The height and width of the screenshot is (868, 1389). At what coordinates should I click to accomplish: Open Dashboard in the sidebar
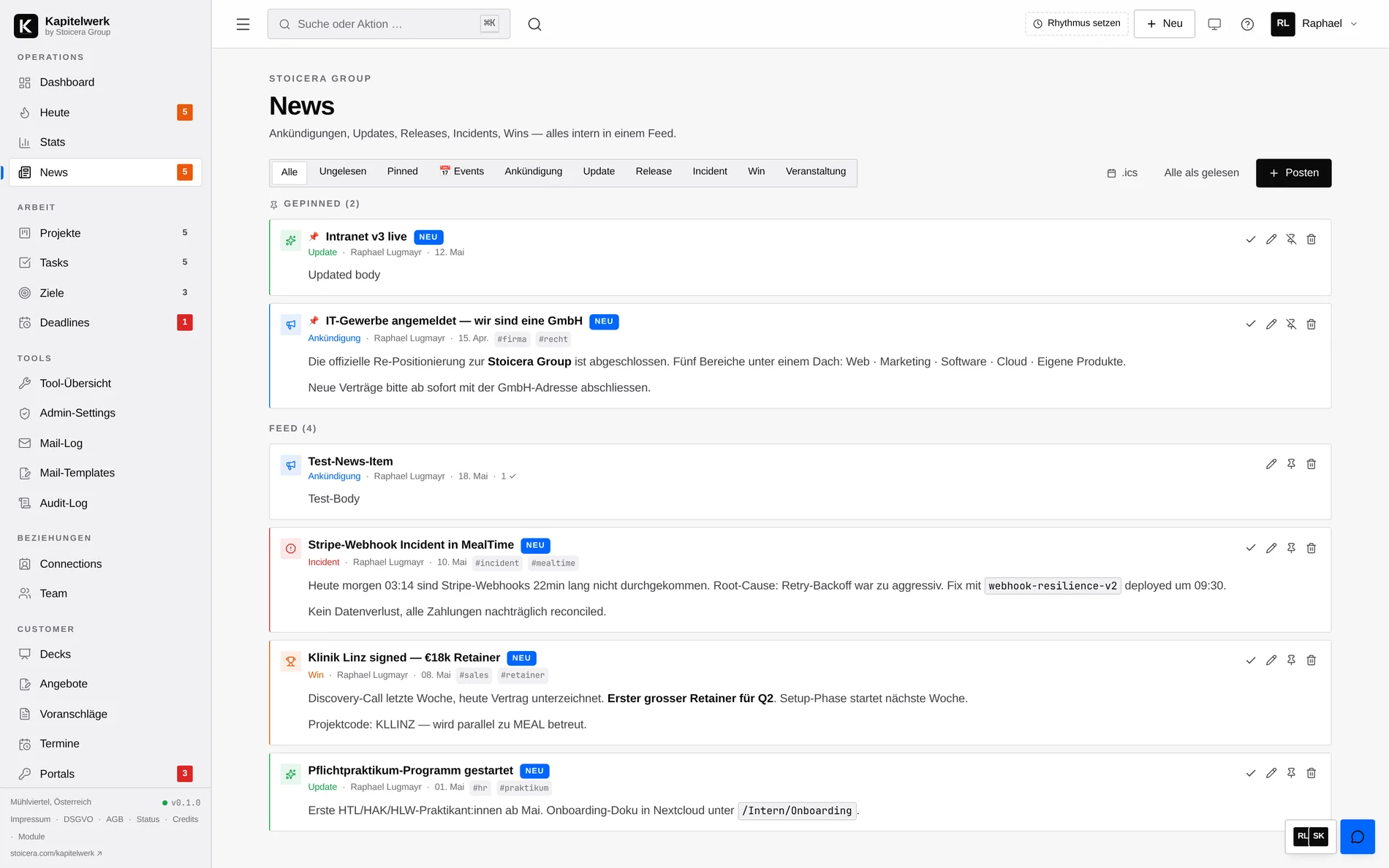click(105, 83)
